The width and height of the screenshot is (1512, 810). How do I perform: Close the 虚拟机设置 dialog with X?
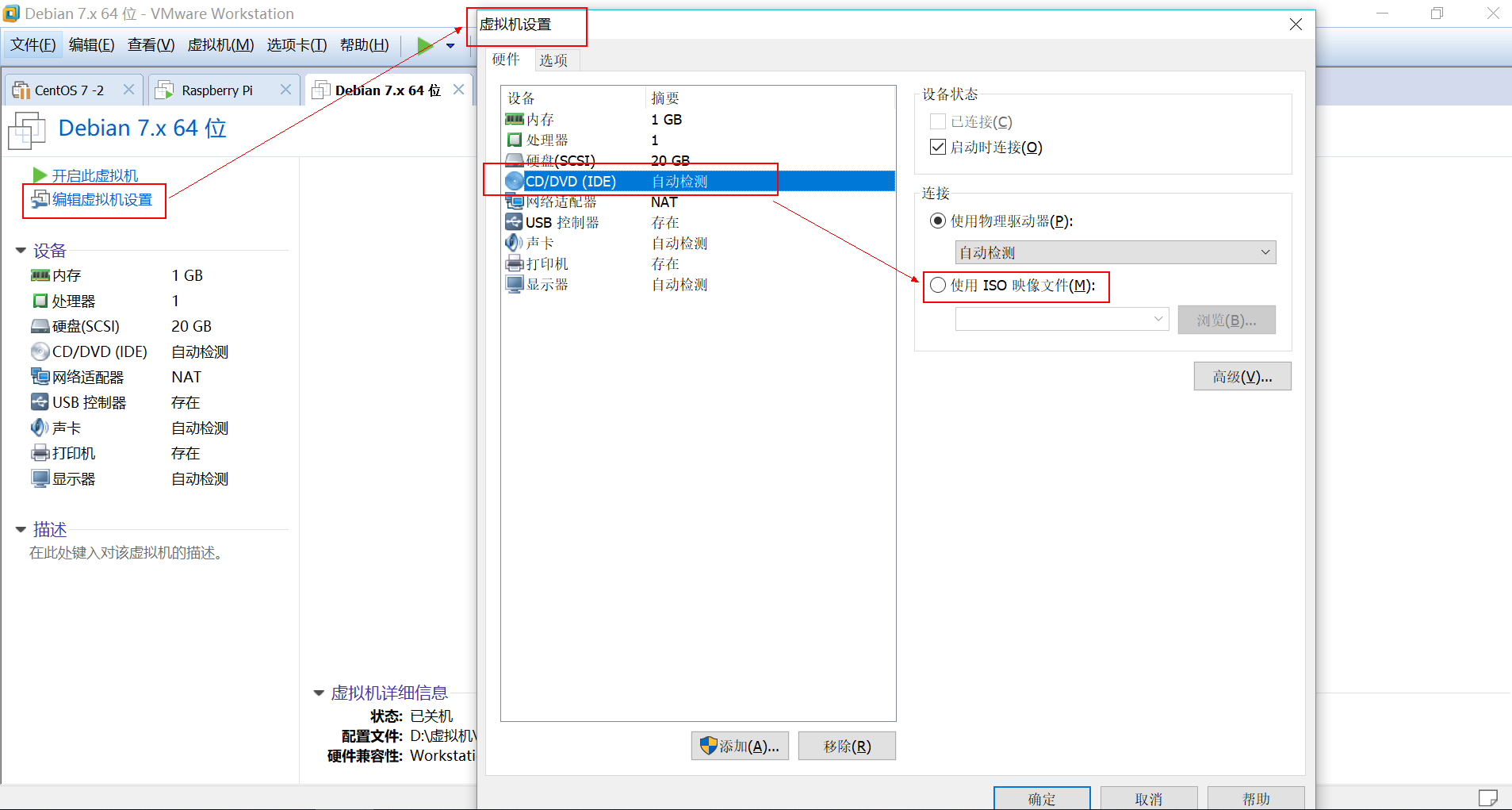1296,25
